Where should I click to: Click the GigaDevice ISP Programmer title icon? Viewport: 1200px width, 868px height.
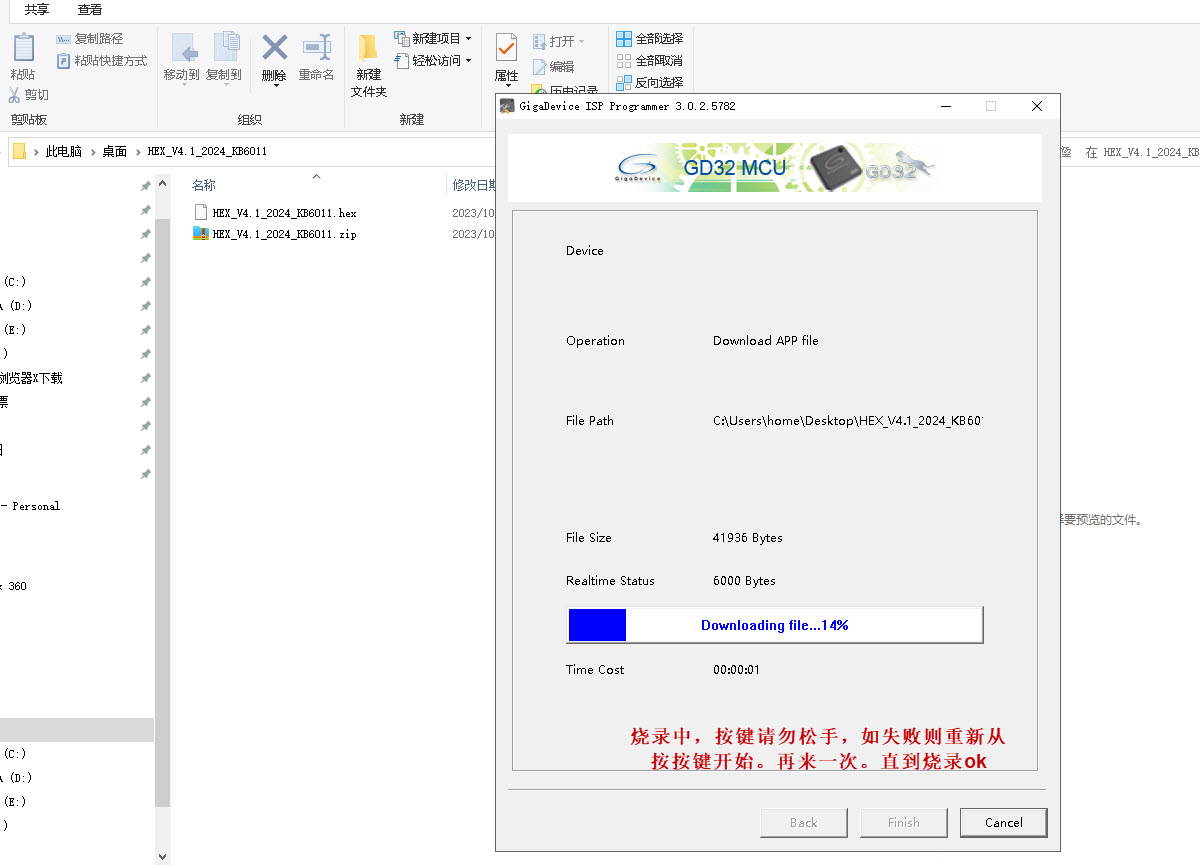[508, 106]
